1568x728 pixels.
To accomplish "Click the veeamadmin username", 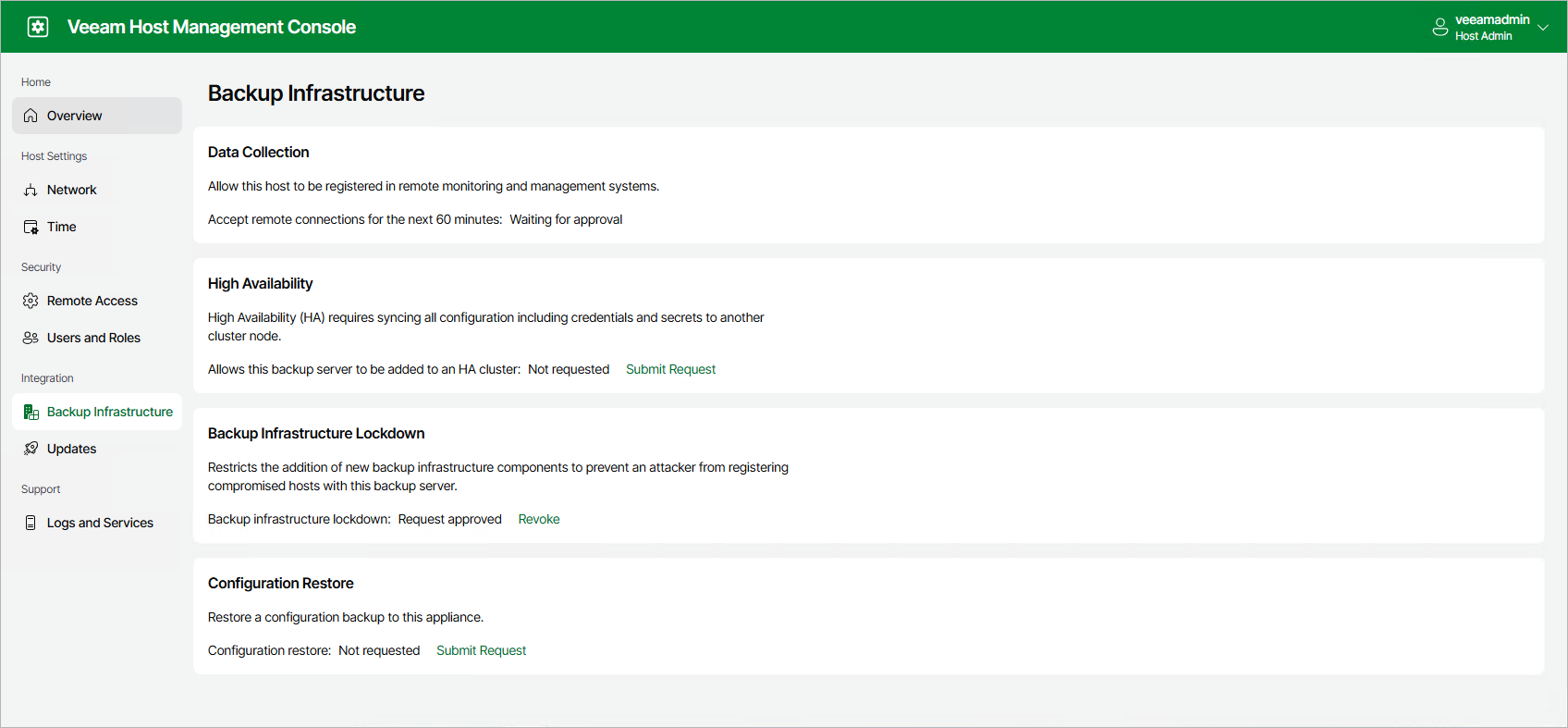I will coord(1492,19).
